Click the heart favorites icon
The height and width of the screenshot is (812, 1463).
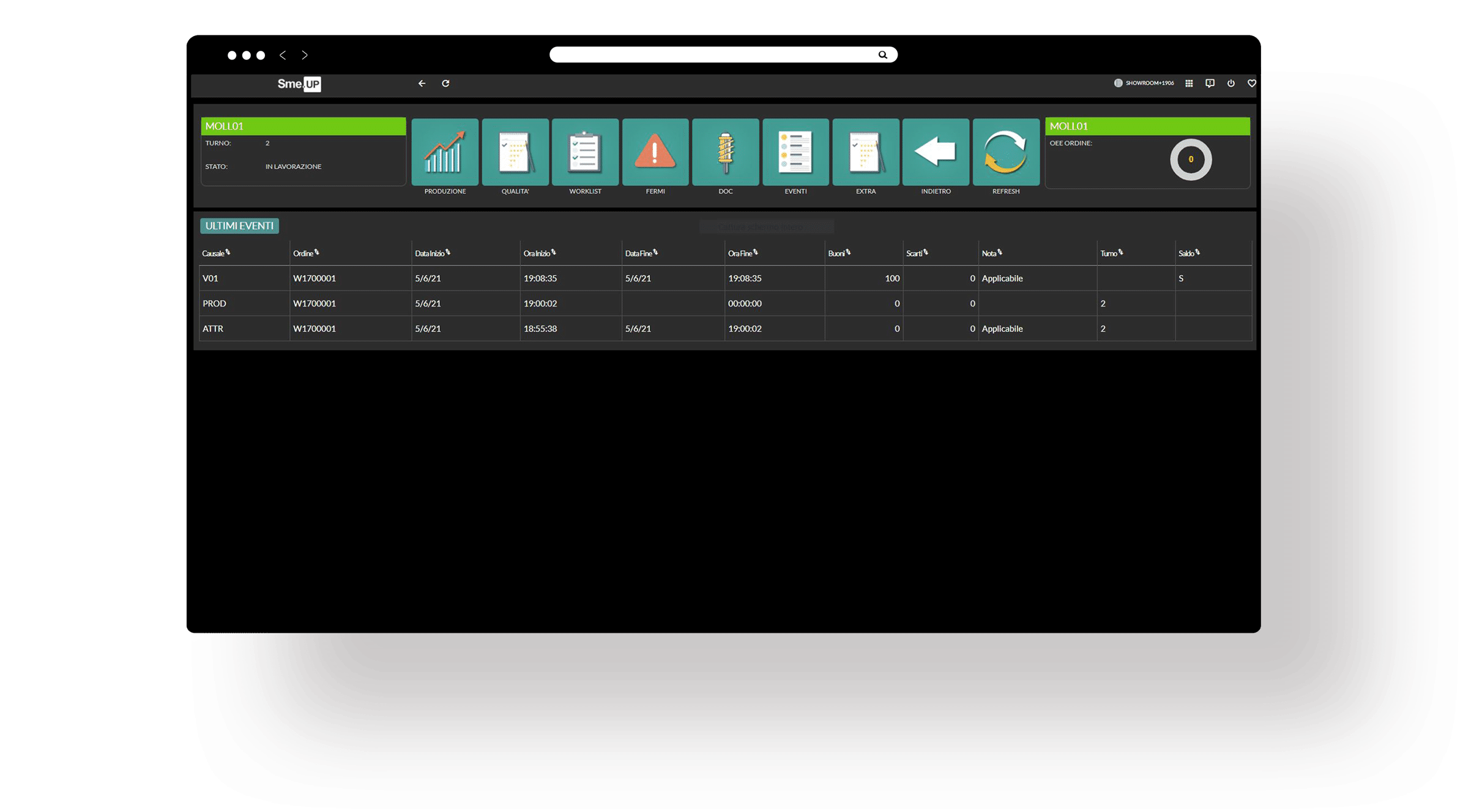[1252, 83]
